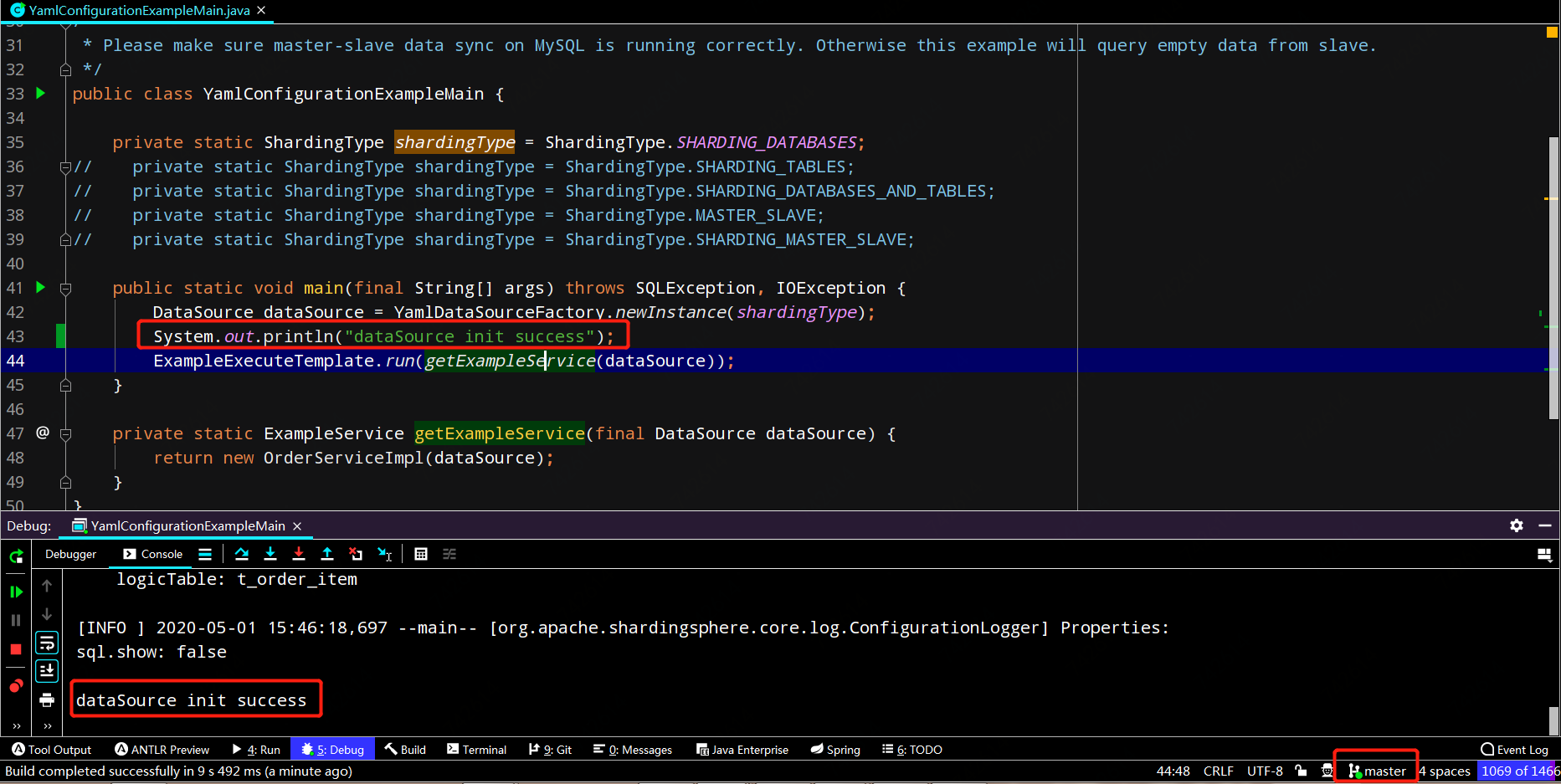This screenshot has height=784, width=1561.
Task: Click the 1069 of 1466 memory indicator
Action: (x=1517, y=771)
